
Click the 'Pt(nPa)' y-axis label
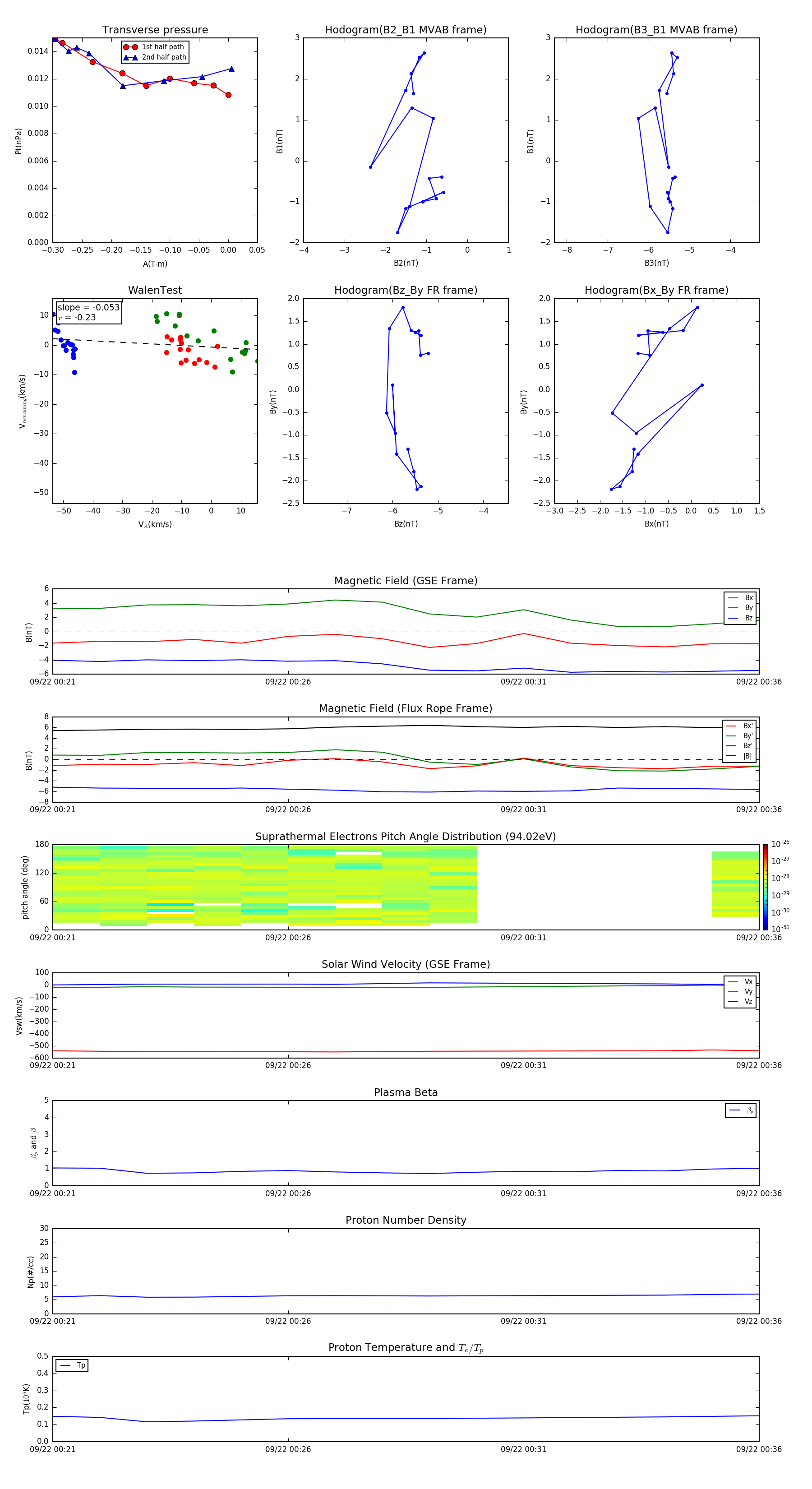pyautogui.click(x=18, y=141)
